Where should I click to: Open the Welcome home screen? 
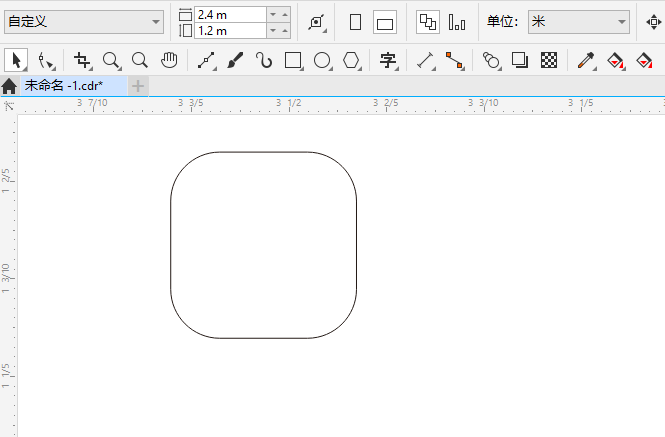(9, 86)
